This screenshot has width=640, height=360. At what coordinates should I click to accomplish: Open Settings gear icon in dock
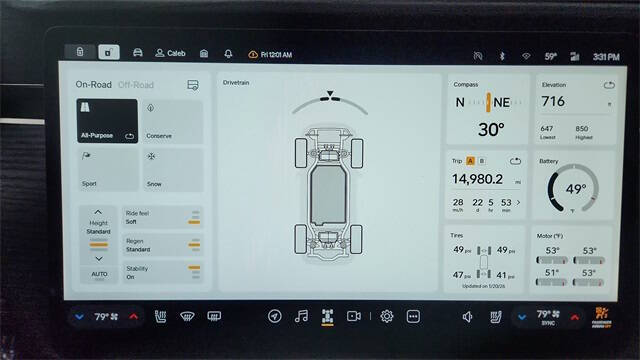pos(387,316)
